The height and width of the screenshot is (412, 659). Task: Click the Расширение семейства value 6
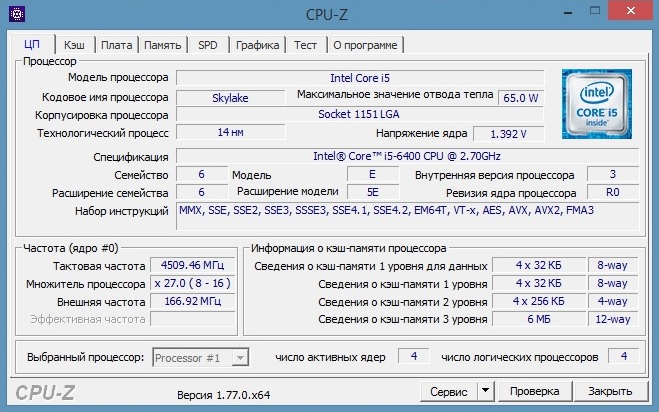click(x=202, y=192)
